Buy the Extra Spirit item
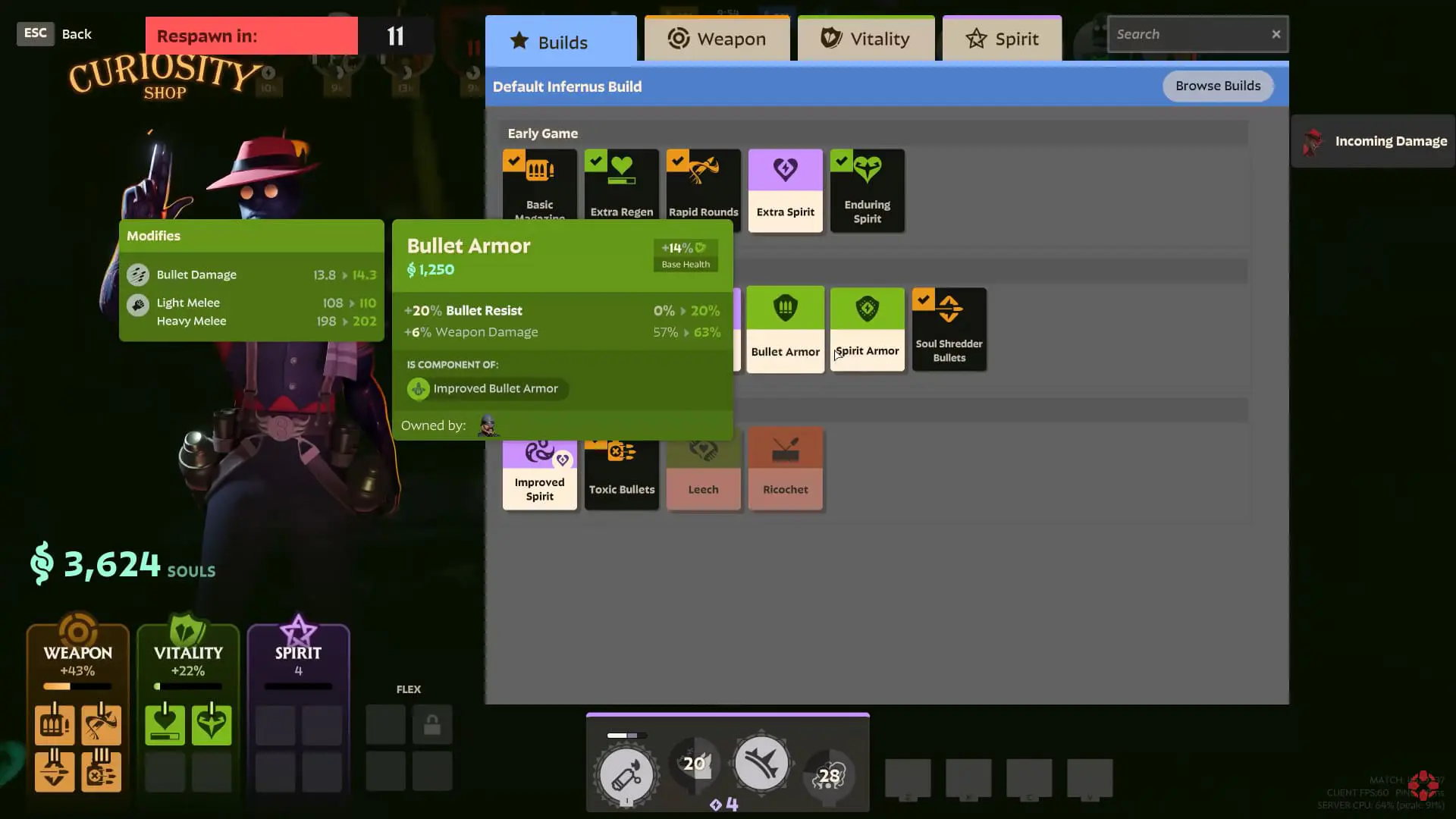 pos(785,190)
